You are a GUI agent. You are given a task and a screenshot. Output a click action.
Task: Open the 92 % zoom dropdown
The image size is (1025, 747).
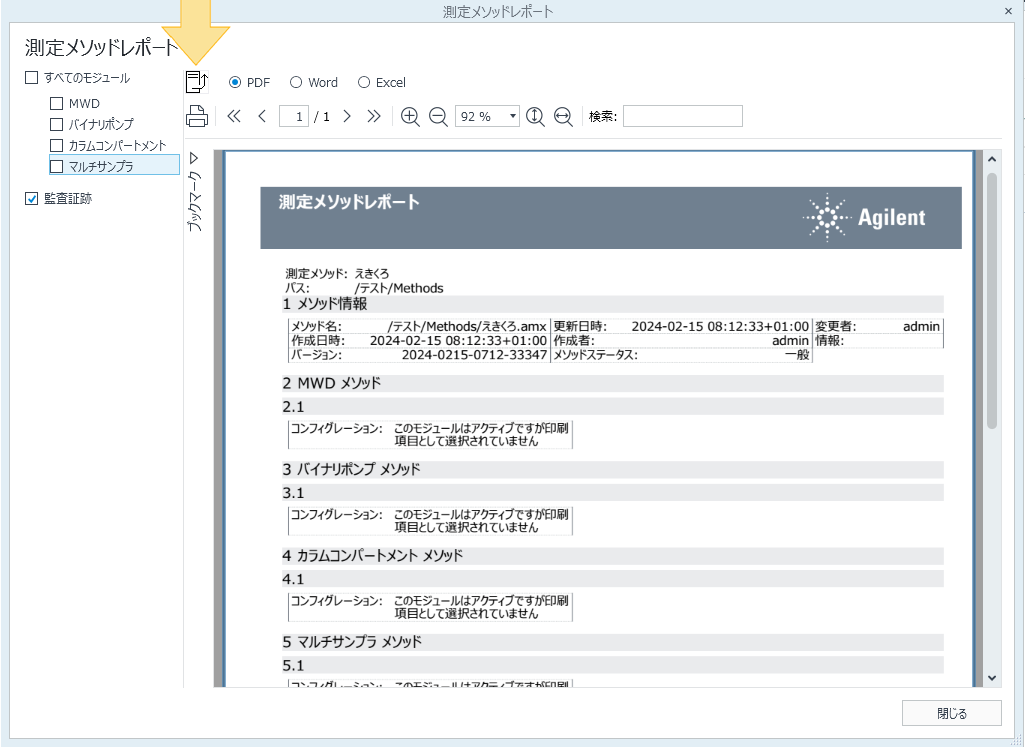click(512, 116)
